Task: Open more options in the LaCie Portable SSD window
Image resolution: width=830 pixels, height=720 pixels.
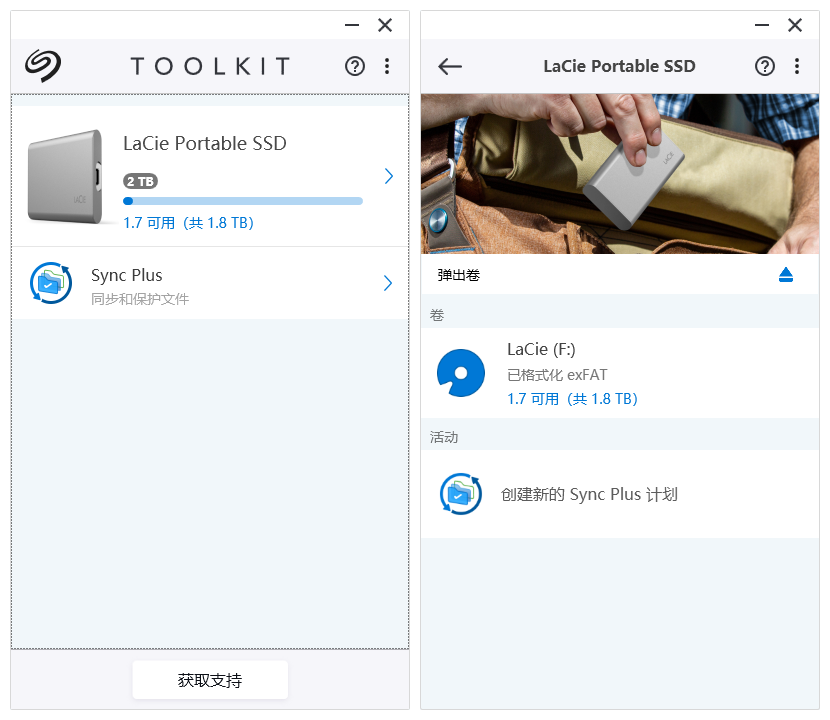Action: click(x=797, y=66)
